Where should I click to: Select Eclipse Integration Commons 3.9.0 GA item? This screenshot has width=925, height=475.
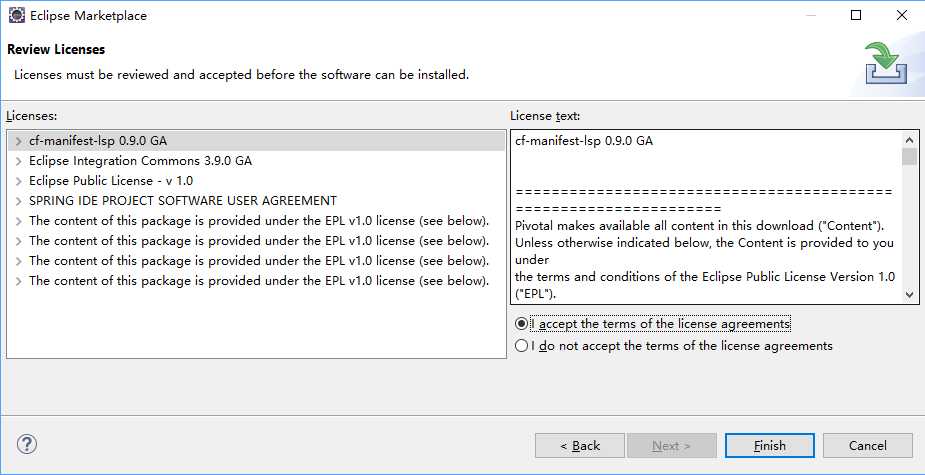point(140,160)
